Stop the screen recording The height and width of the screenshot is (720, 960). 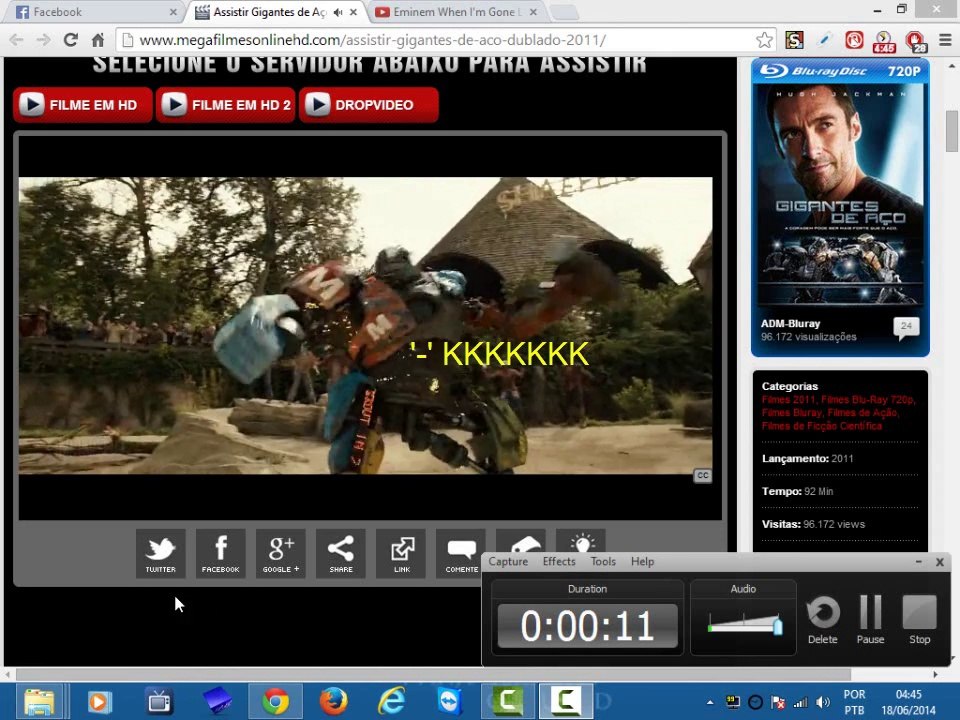click(919, 621)
